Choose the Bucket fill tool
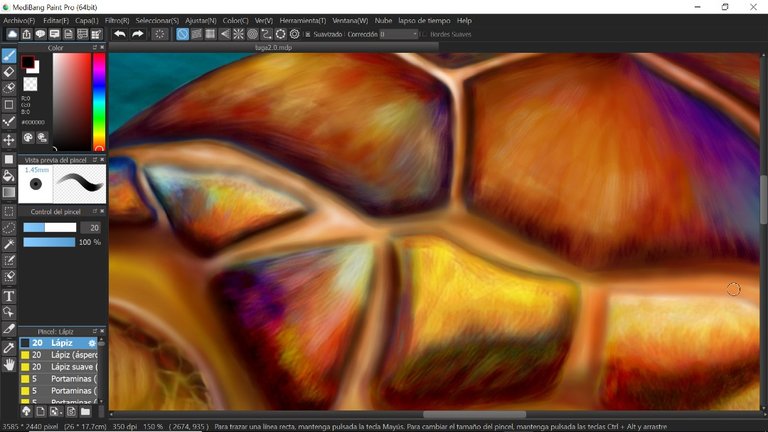This screenshot has width=768, height=432. pyautogui.click(x=9, y=176)
